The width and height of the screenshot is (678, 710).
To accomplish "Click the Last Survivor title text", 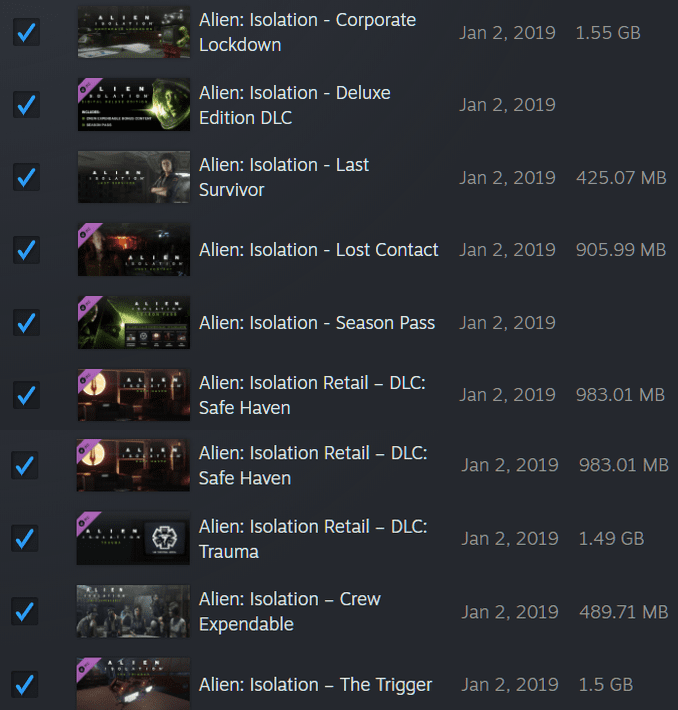I will [284, 177].
